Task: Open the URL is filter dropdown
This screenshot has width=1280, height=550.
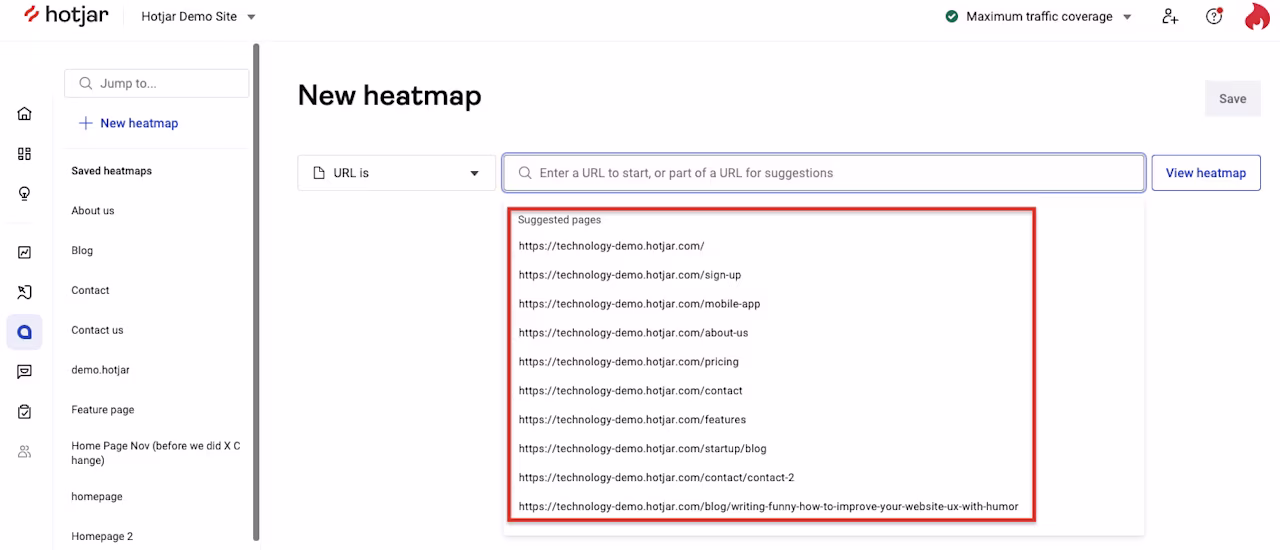Action: 396,173
